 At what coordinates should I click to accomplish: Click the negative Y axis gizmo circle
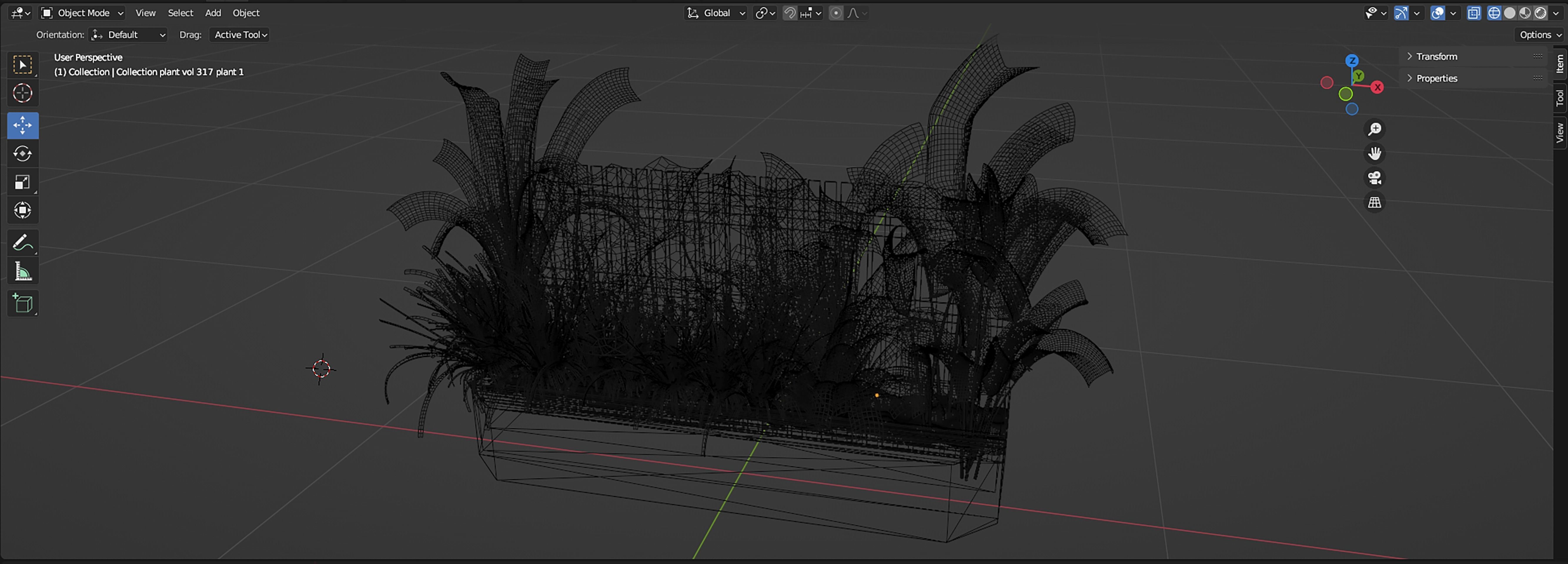[x=1346, y=94]
